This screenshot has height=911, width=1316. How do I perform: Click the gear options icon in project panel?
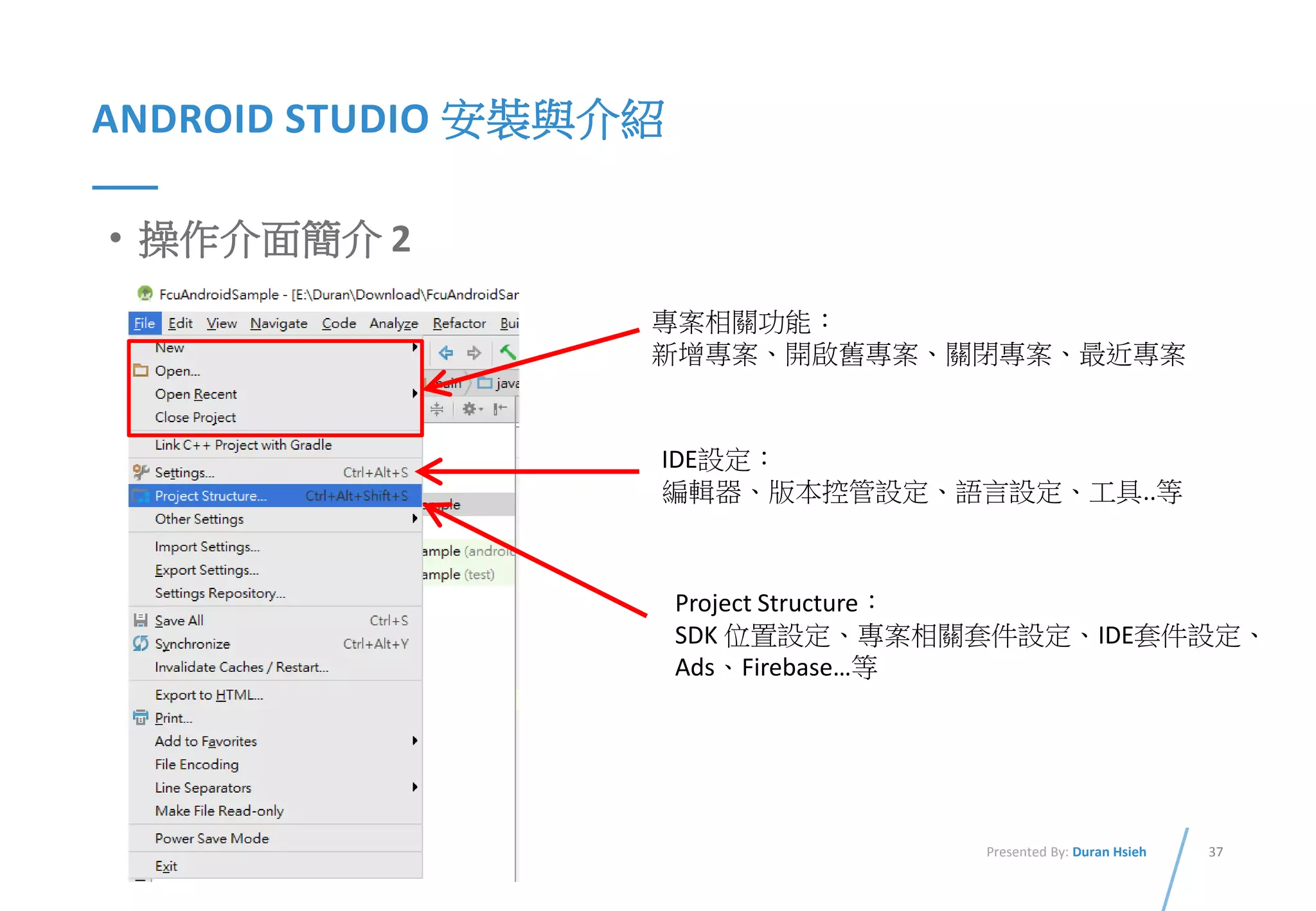(472, 409)
